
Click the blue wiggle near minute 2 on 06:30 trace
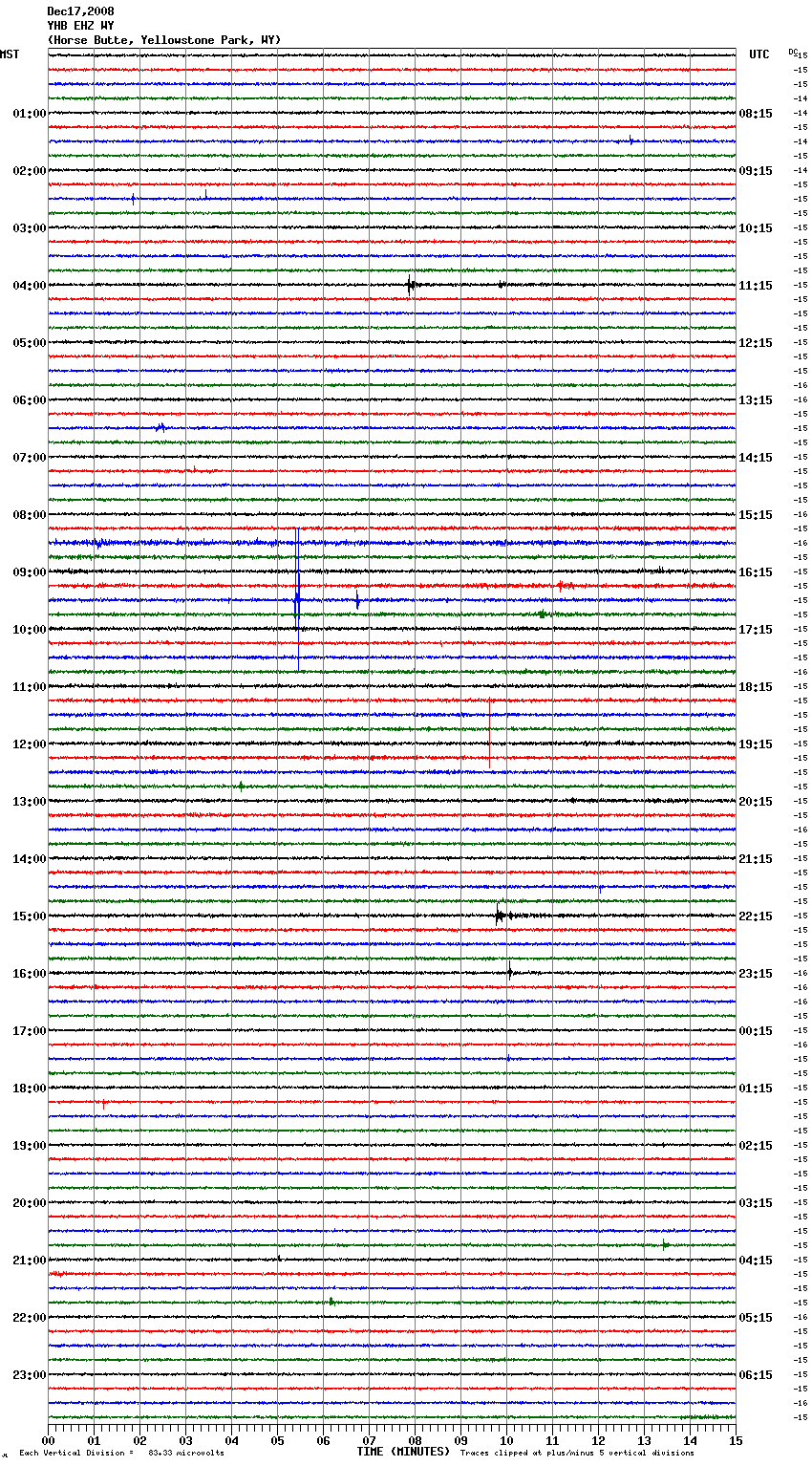click(x=160, y=427)
